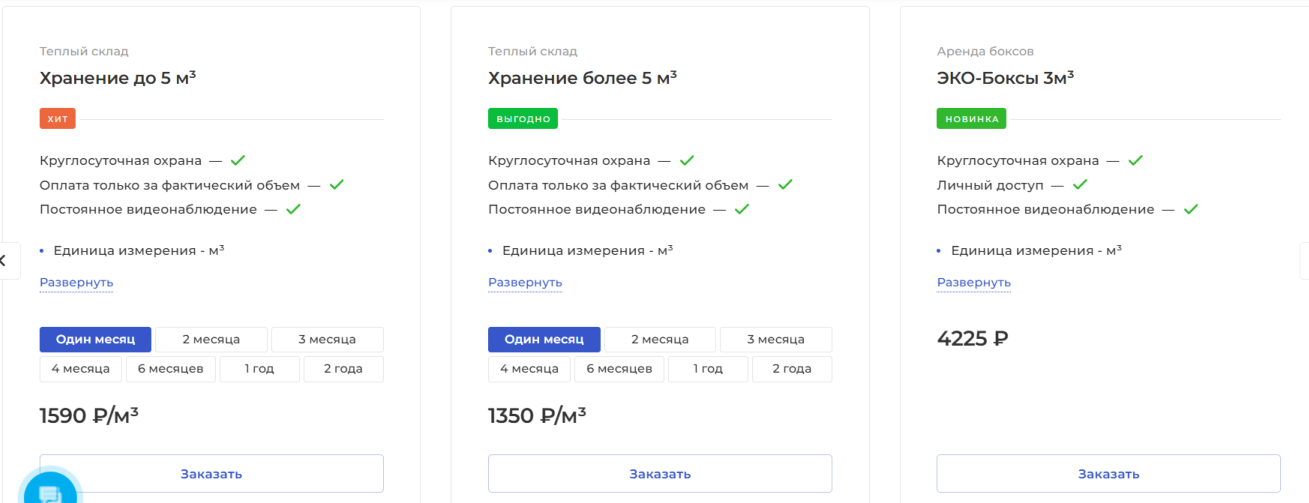The width and height of the screenshot is (1309, 503).
Task: Expand details for Хранение до 5 м³
Action: [x=76, y=282]
